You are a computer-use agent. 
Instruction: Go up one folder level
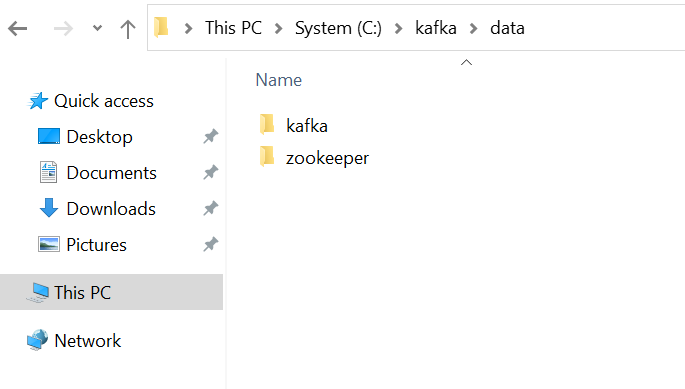128,29
